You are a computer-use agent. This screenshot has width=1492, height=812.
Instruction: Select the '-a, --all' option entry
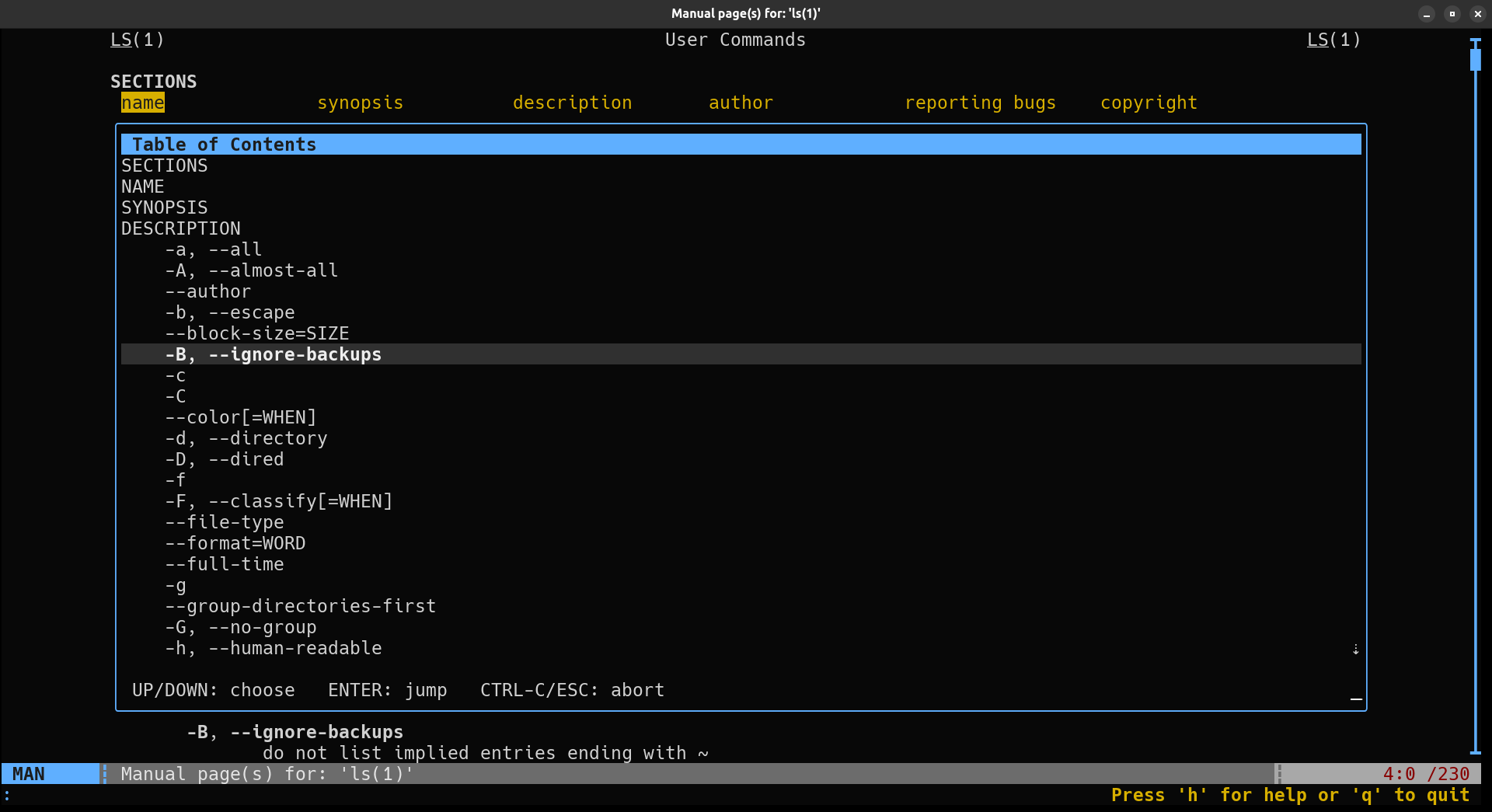(x=213, y=249)
